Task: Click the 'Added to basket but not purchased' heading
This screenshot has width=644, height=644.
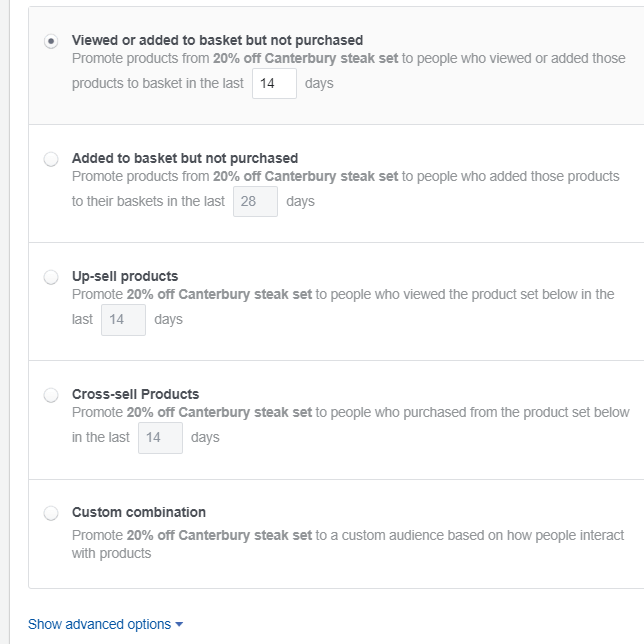Action: (x=185, y=158)
